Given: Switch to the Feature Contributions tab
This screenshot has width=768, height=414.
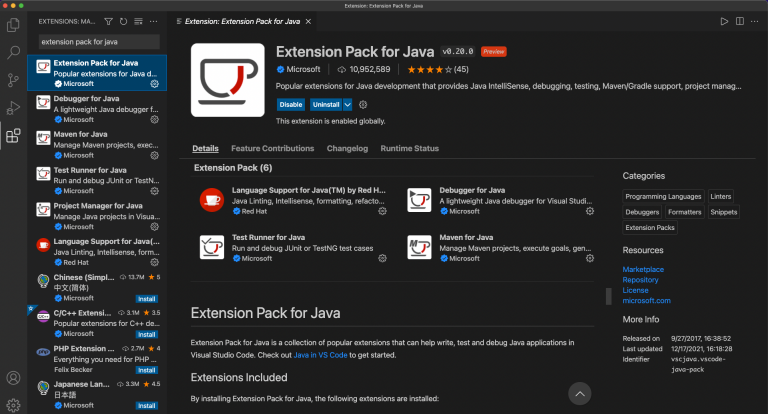Looking at the screenshot, I should pos(272,148).
